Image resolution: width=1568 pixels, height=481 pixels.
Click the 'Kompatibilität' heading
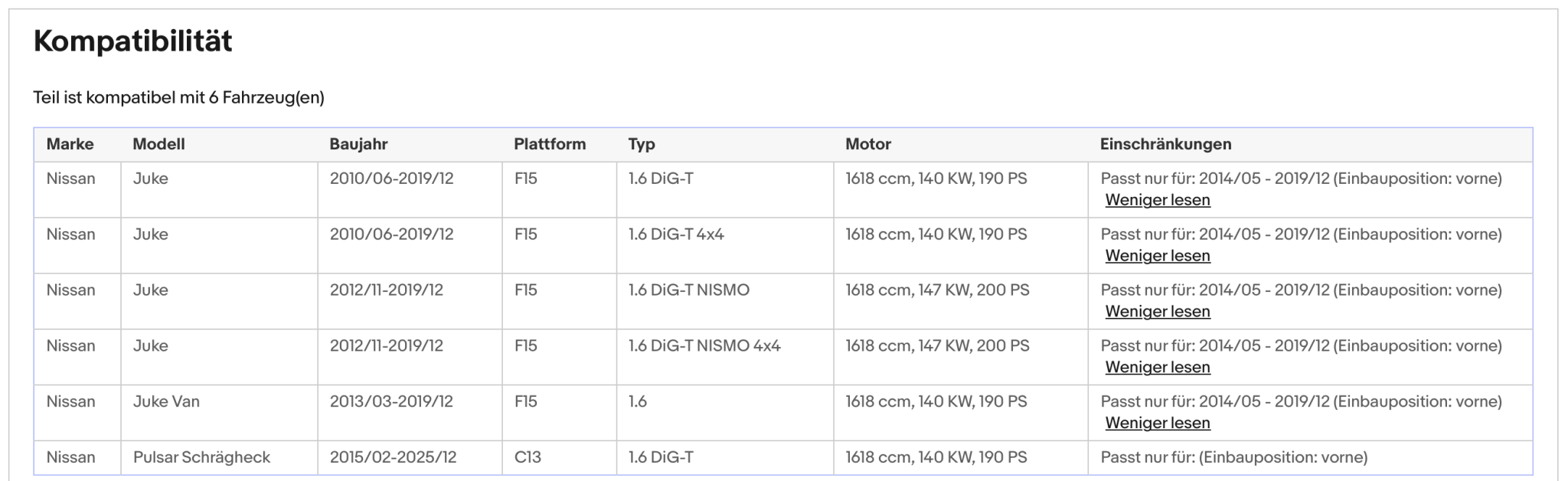coord(132,41)
